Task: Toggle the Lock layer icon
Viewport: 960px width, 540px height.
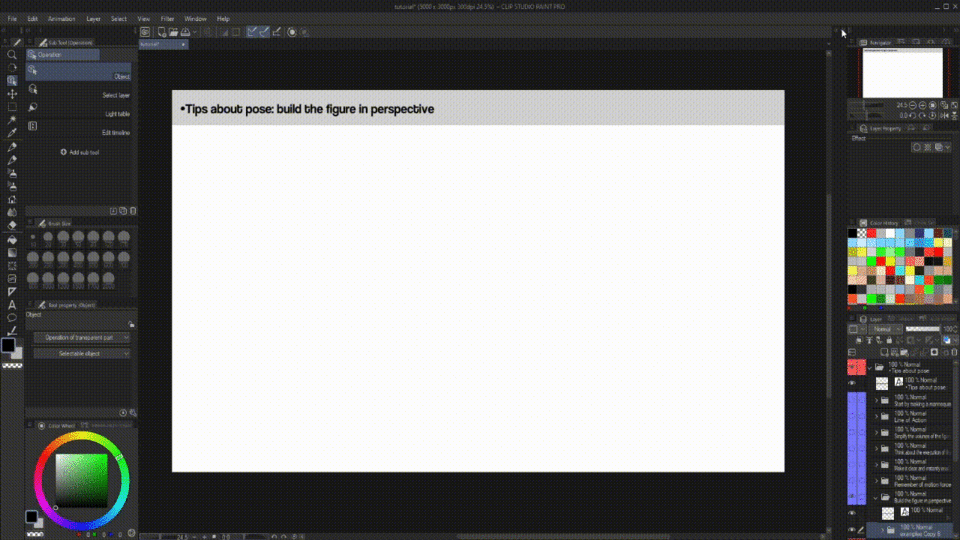Action: tap(889, 340)
